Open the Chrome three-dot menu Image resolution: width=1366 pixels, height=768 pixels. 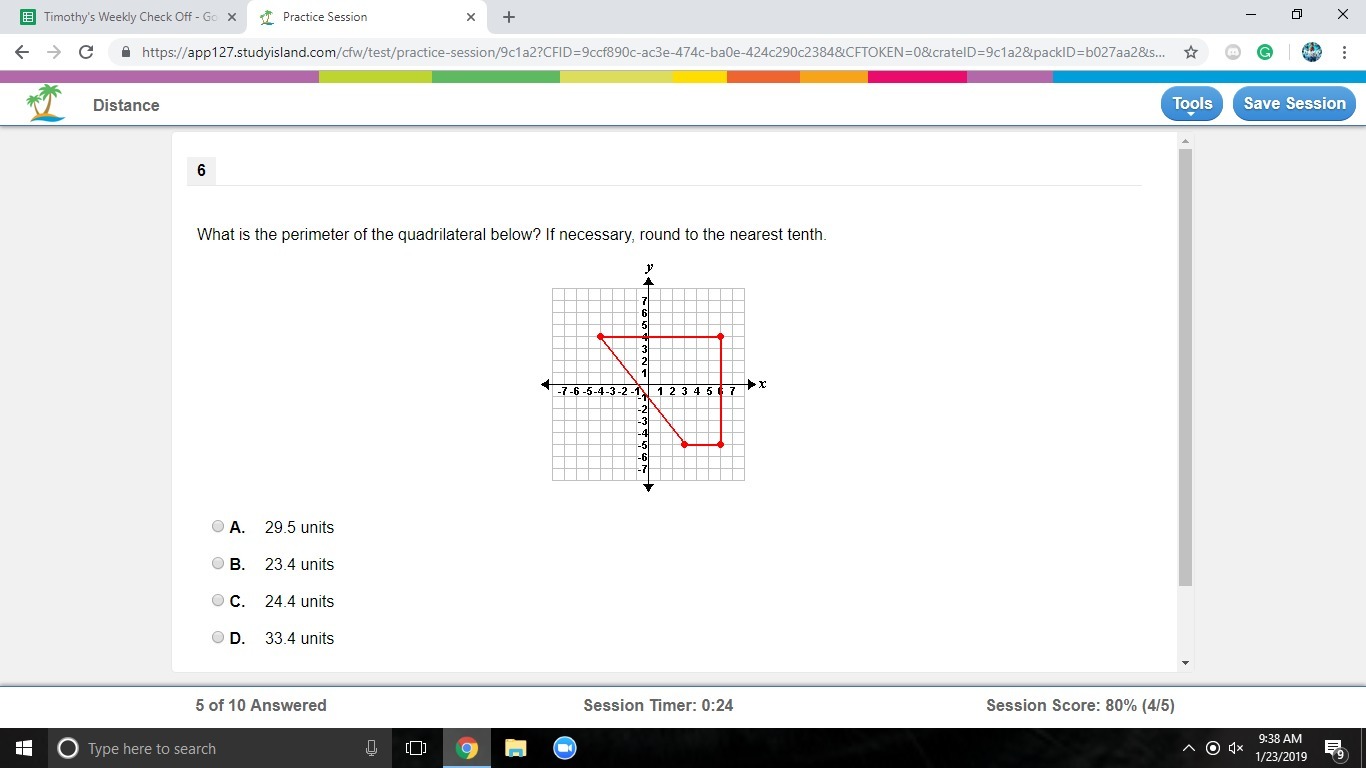(x=1344, y=52)
